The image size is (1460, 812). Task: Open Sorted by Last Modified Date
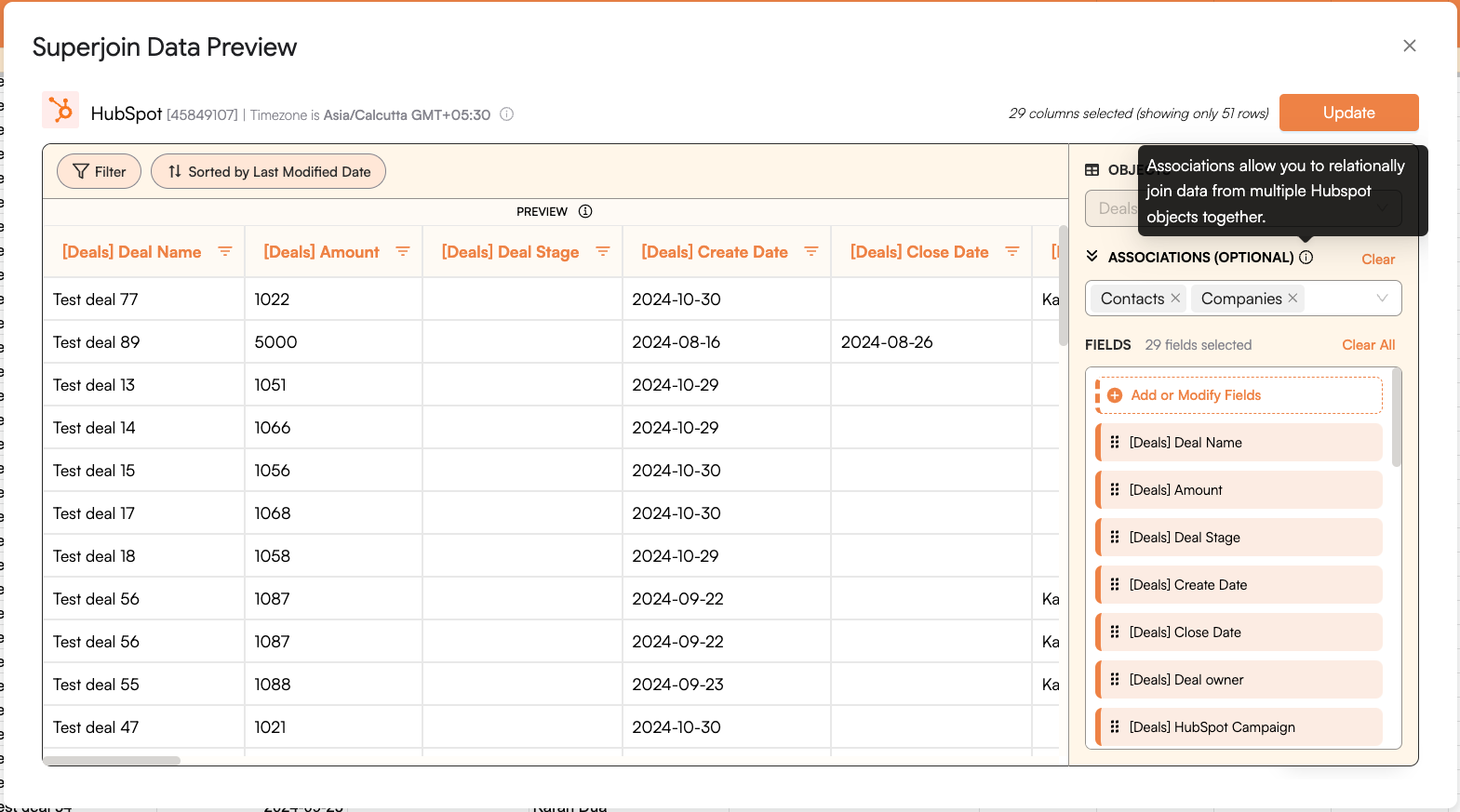(268, 171)
